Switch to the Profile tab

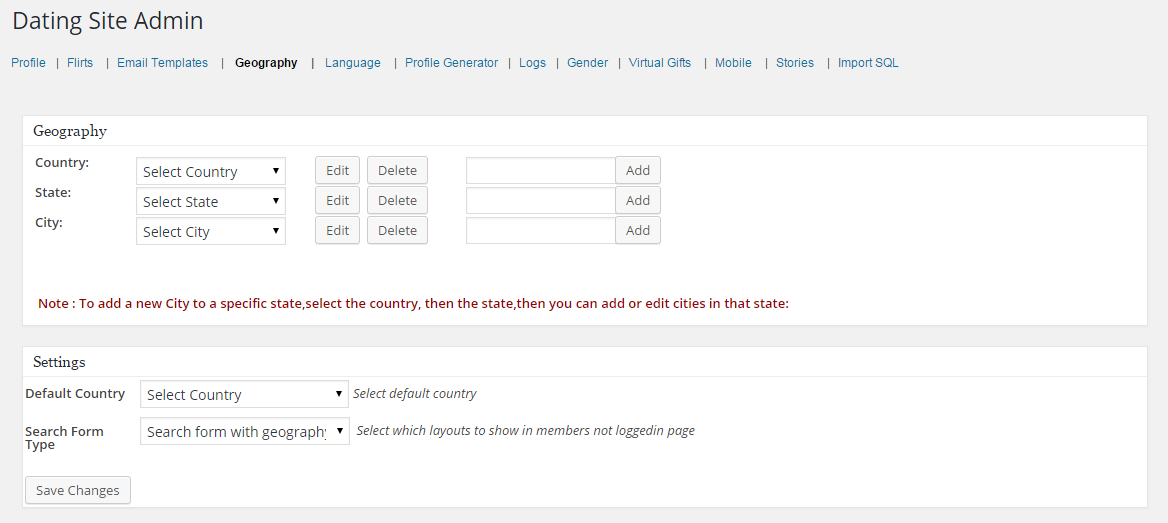(x=28, y=63)
